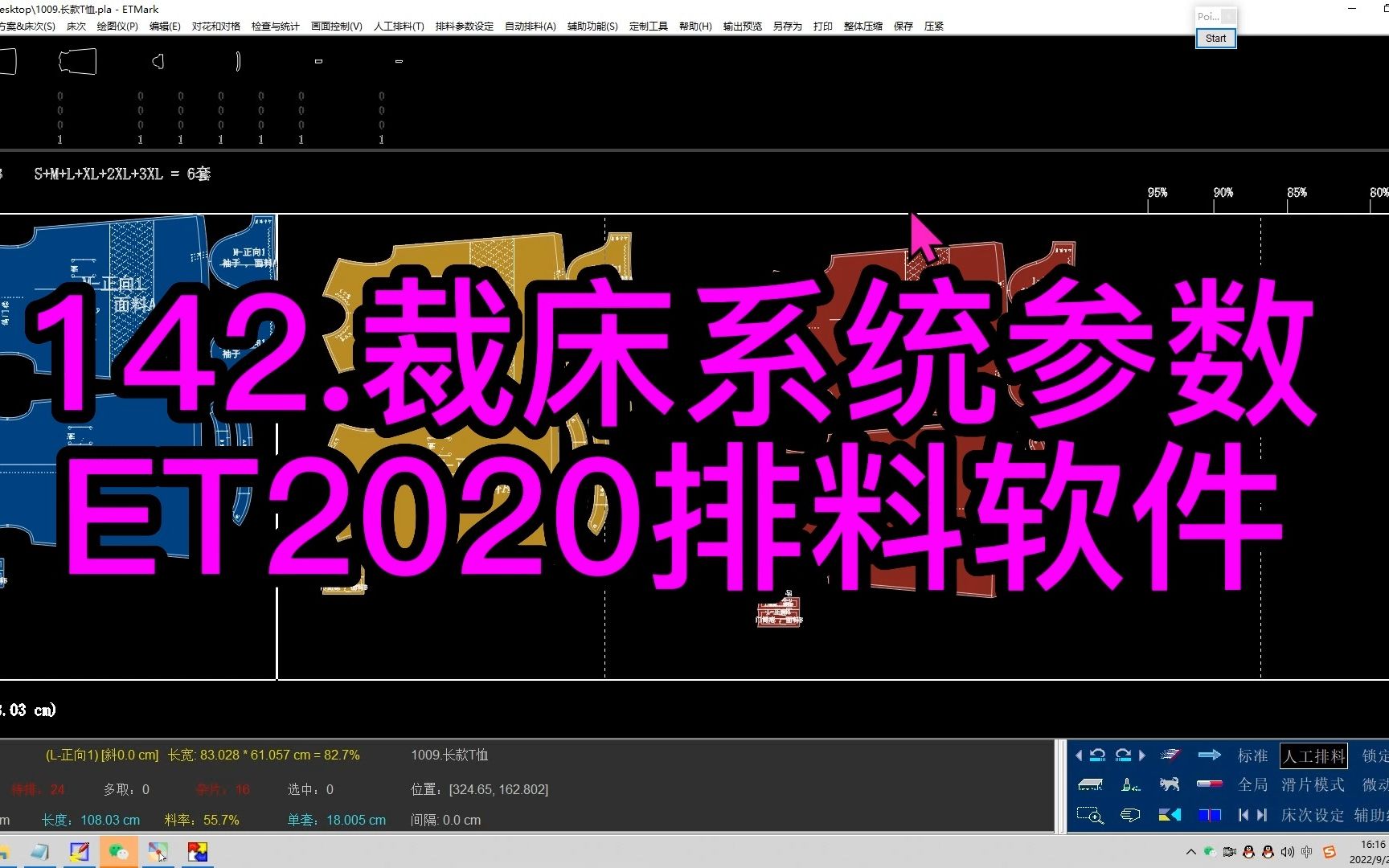The width and height of the screenshot is (1389, 868).
Task: Jump to last with skip-forward icon
Action: click(1262, 815)
